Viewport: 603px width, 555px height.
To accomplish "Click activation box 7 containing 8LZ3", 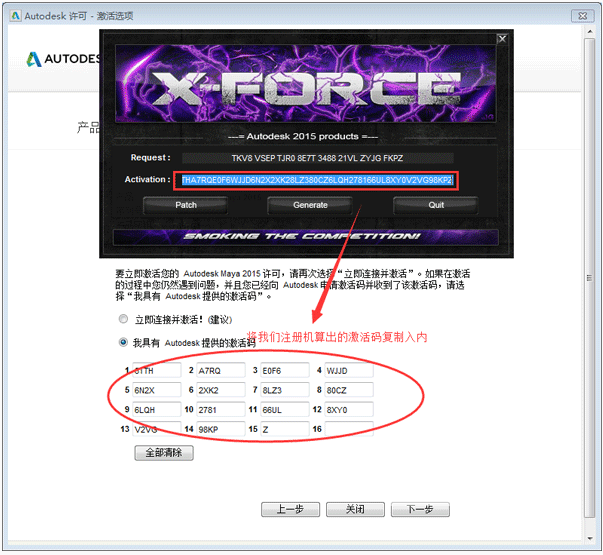I will [285, 390].
